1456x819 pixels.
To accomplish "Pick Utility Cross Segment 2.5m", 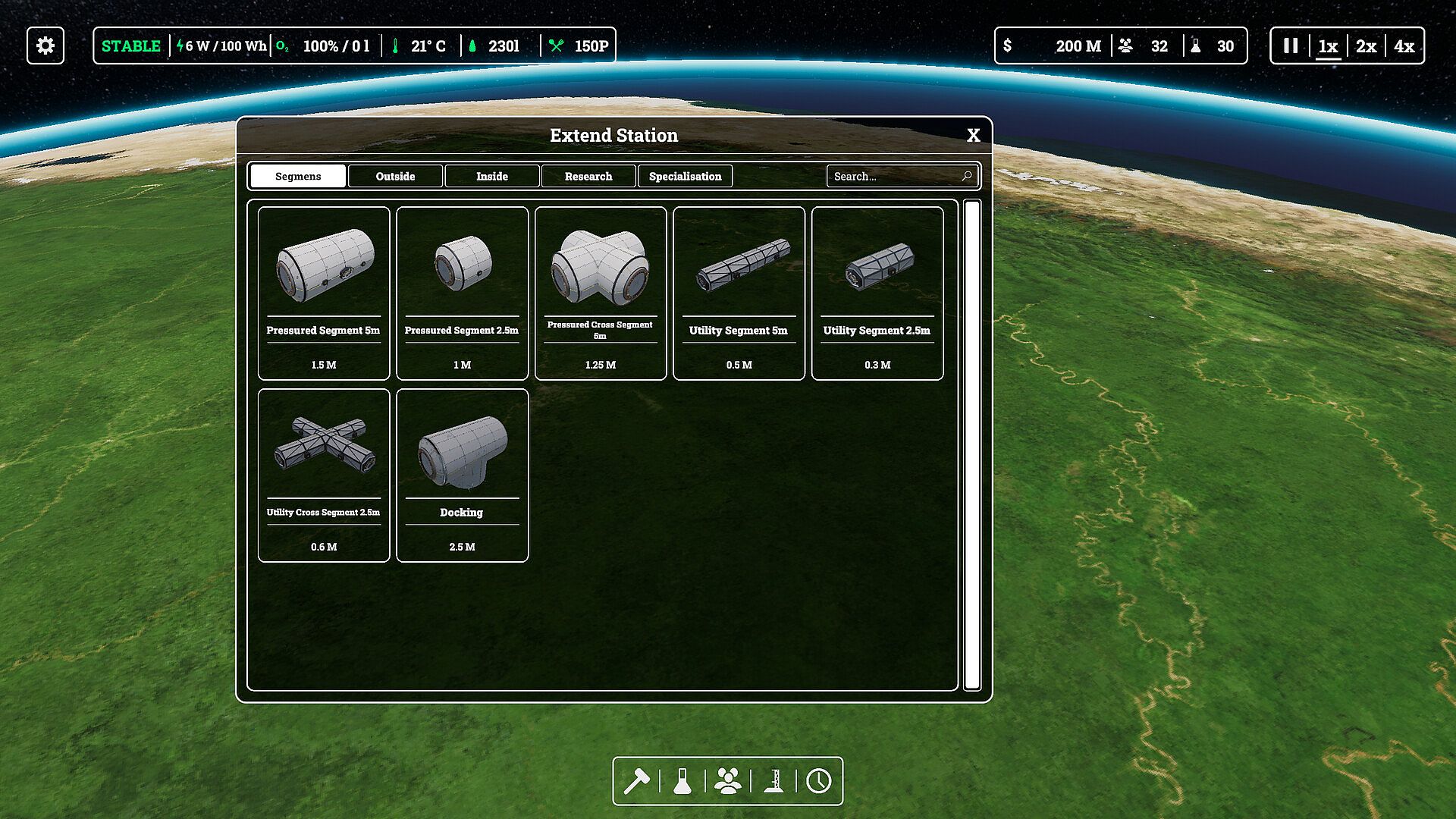I will (x=324, y=475).
